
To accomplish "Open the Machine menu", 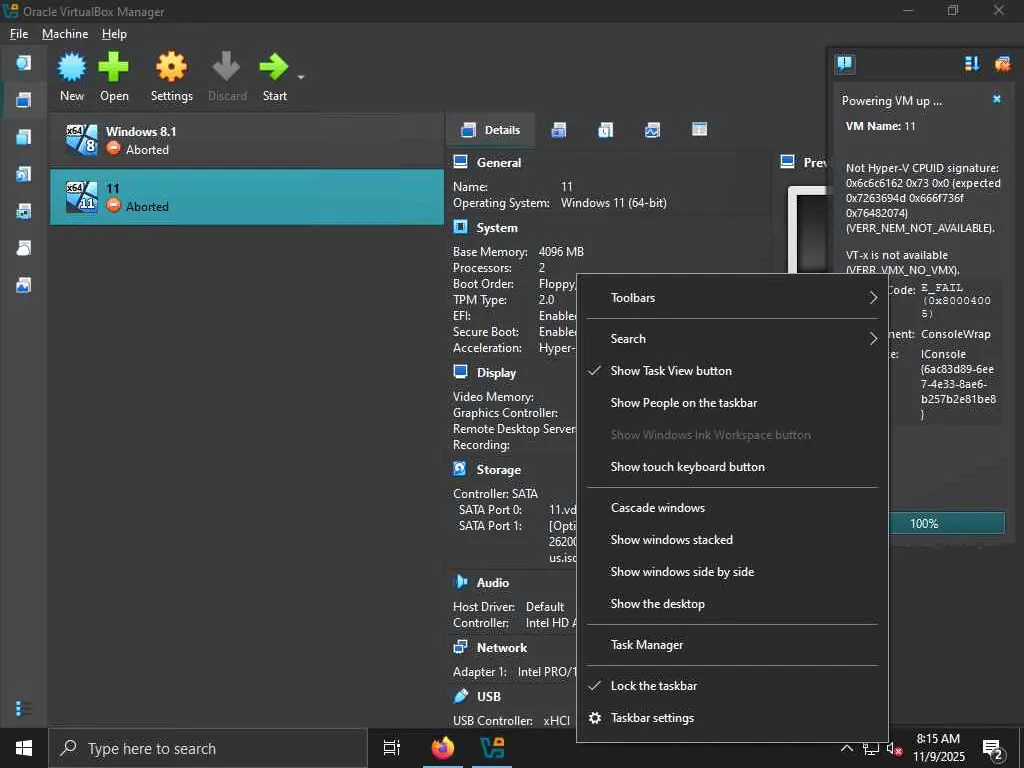I will 65,34.
